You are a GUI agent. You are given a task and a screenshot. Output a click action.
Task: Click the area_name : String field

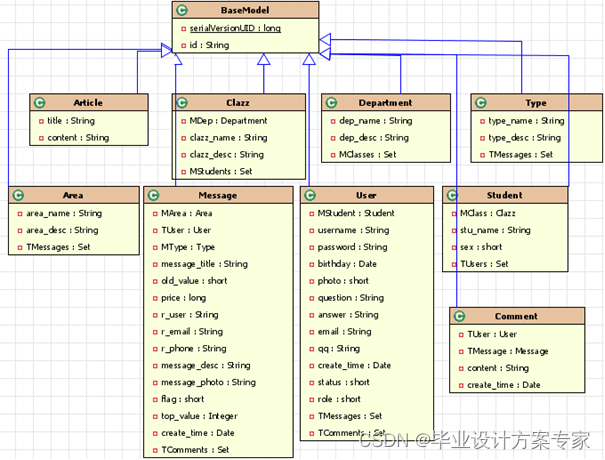point(64,213)
